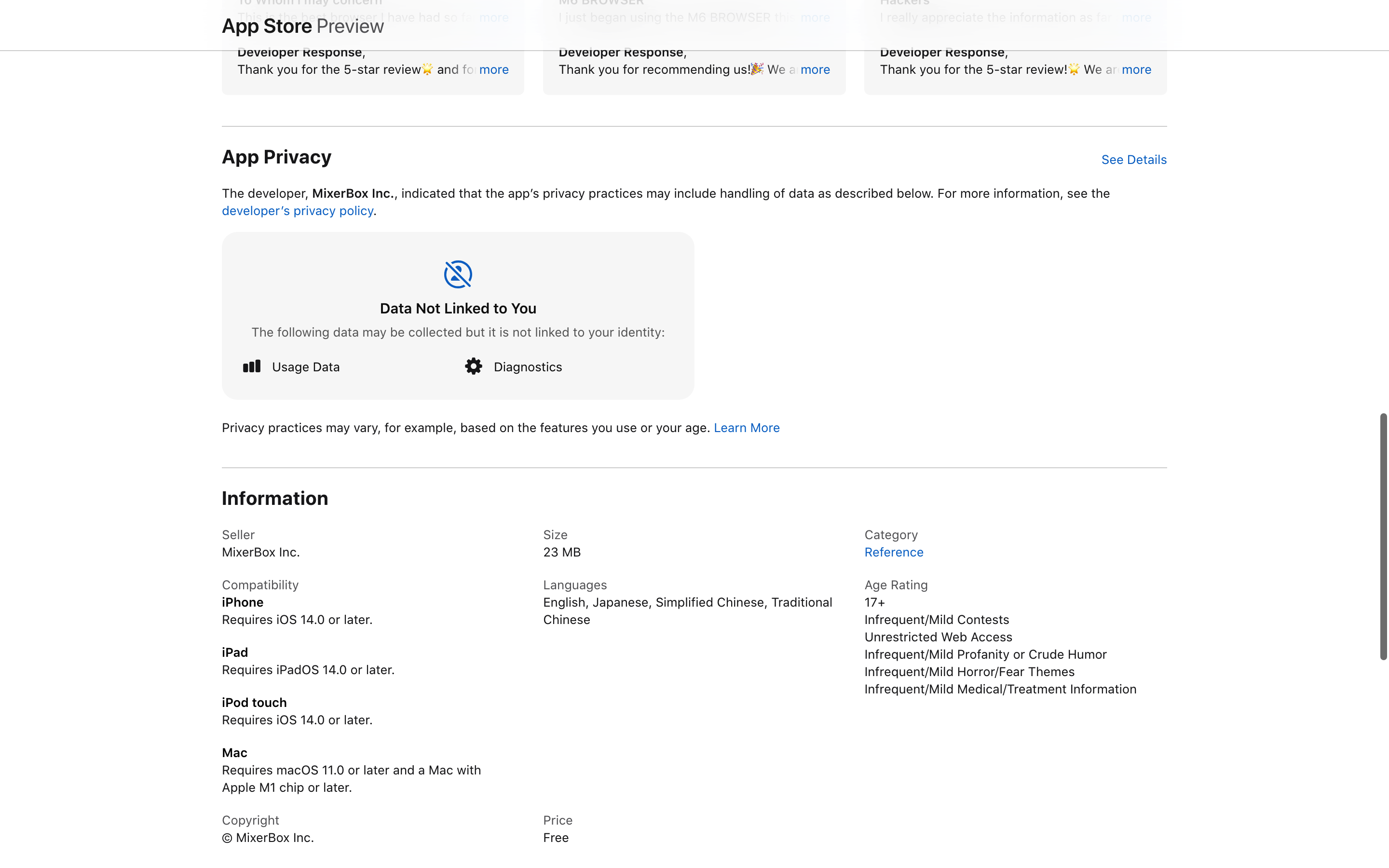The width and height of the screenshot is (1389, 868).
Task: Click the 'Mac' compatibility label
Action: coord(234,753)
